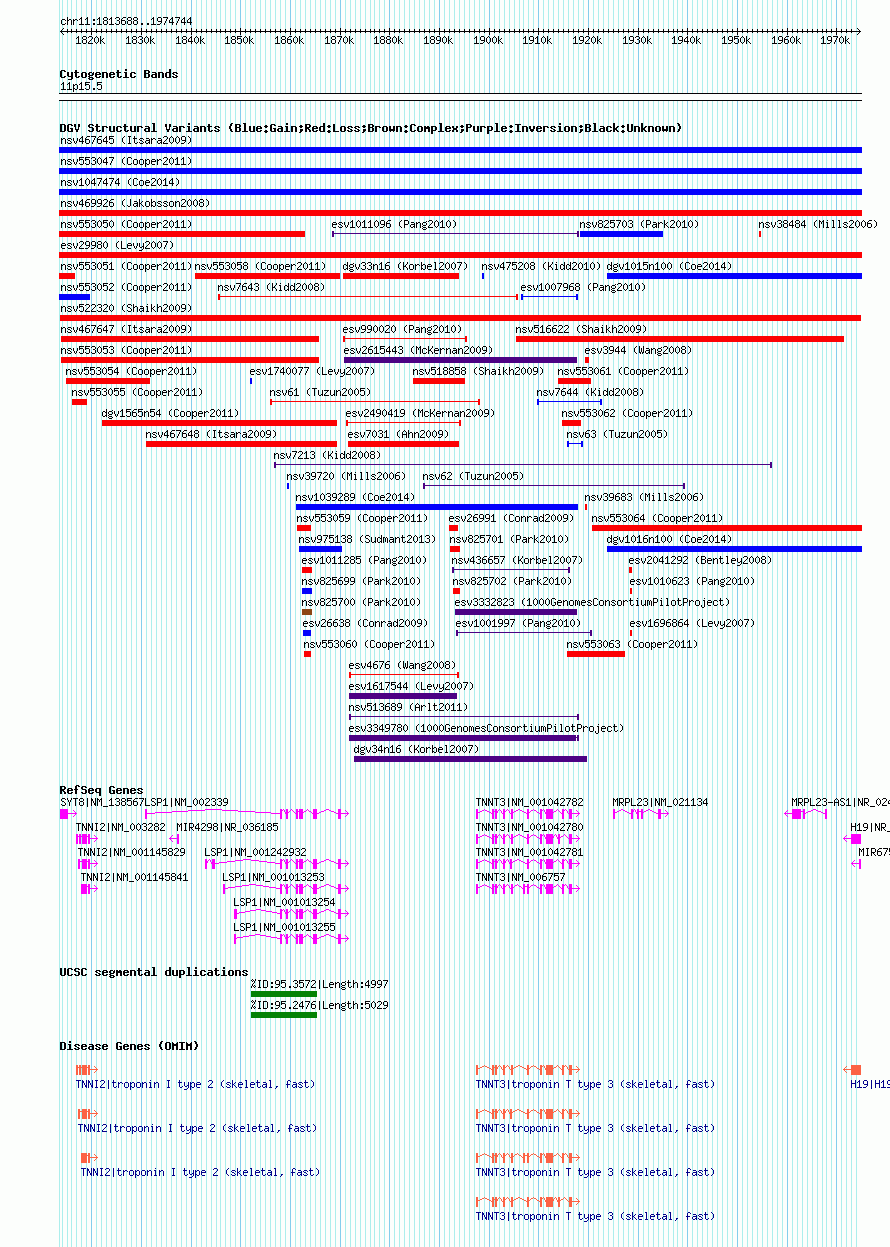
Task: Open RefSeq gene TNNT3|NM_001042782
Action: (529, 802)
